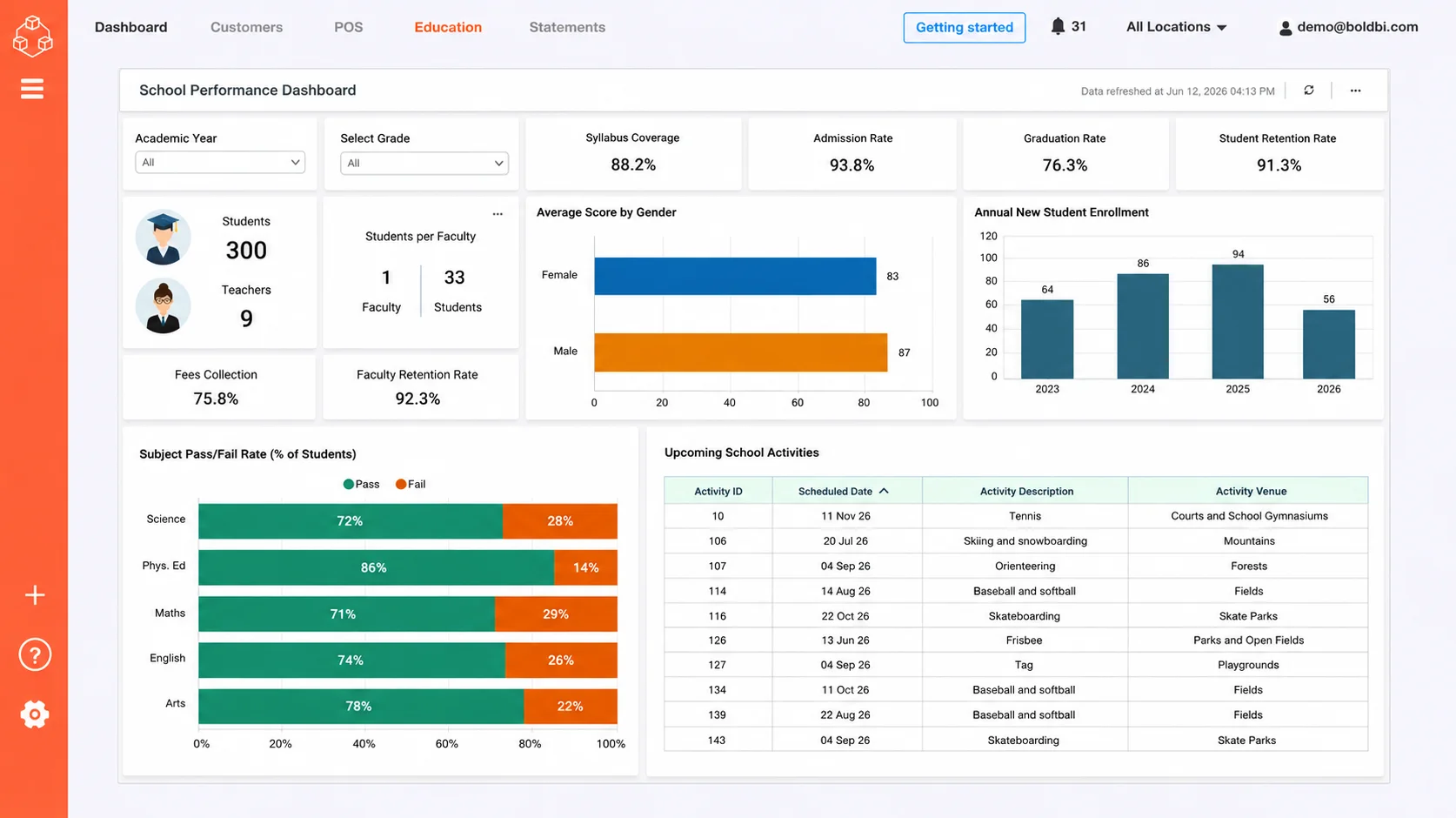The height and width of the screenshot is (818, 1456).
Task: Click the Faculty Retention Rate 92.3% value
Action: pos(417,399)
